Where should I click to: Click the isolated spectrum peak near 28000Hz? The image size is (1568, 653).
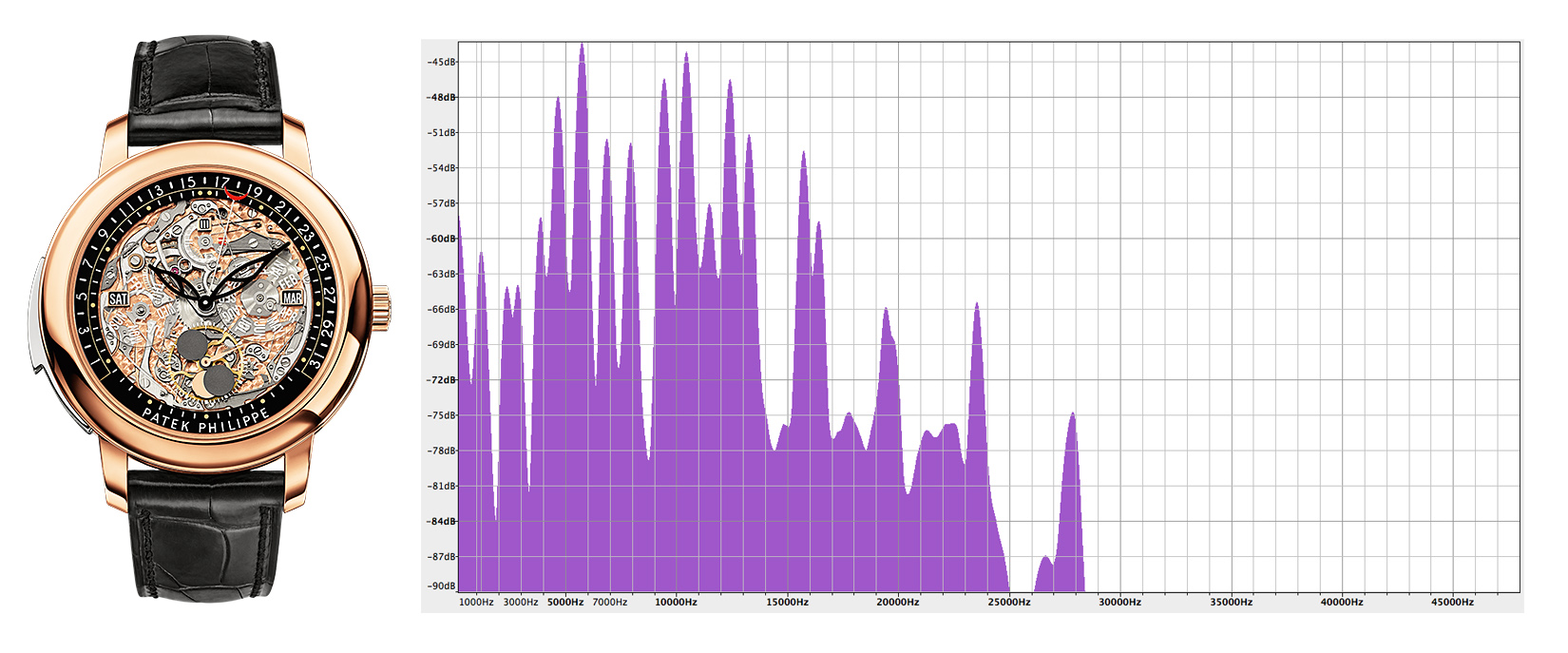(1071, 502)
